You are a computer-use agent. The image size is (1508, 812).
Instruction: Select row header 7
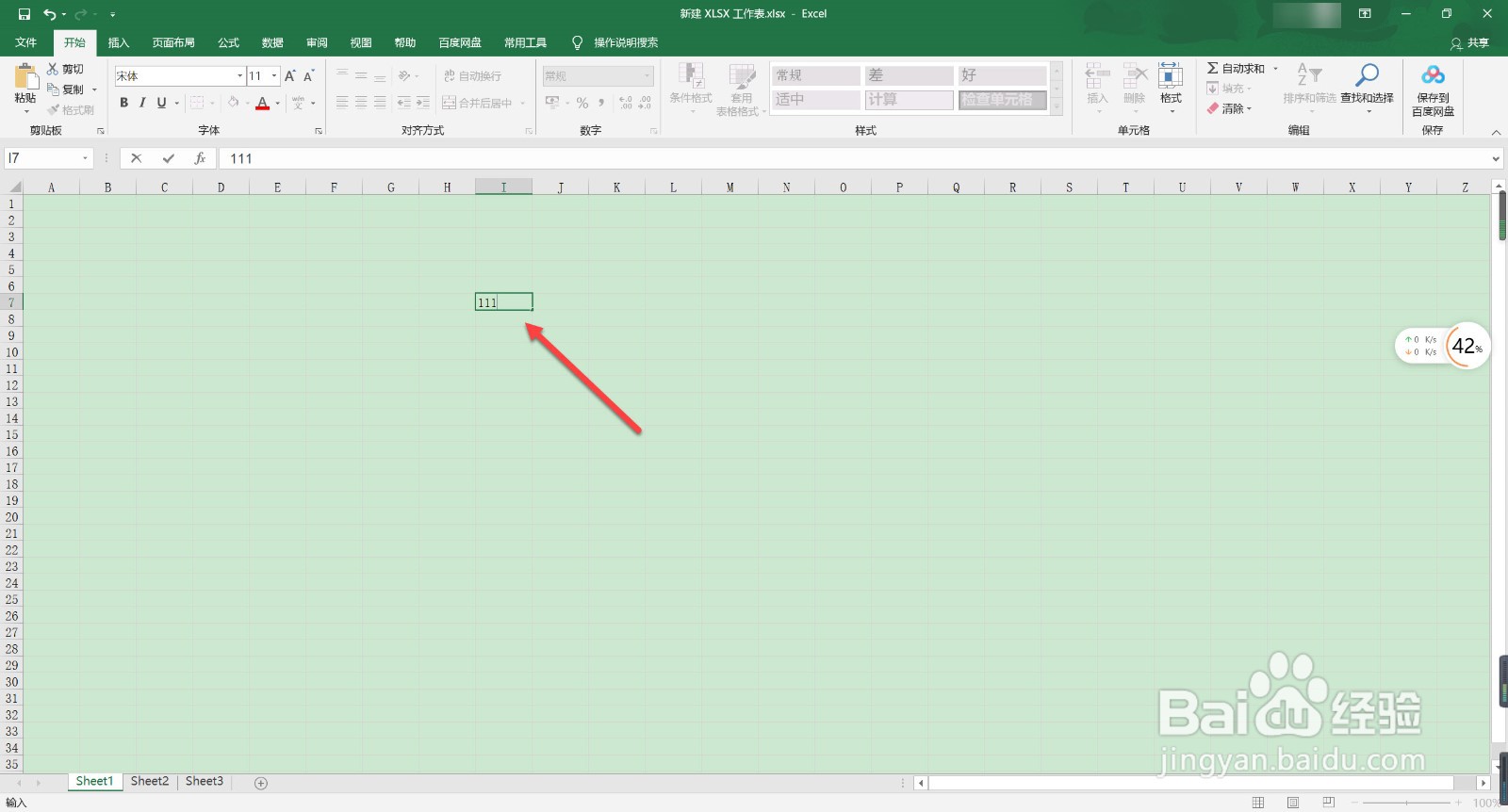click(x=11, y=302)
